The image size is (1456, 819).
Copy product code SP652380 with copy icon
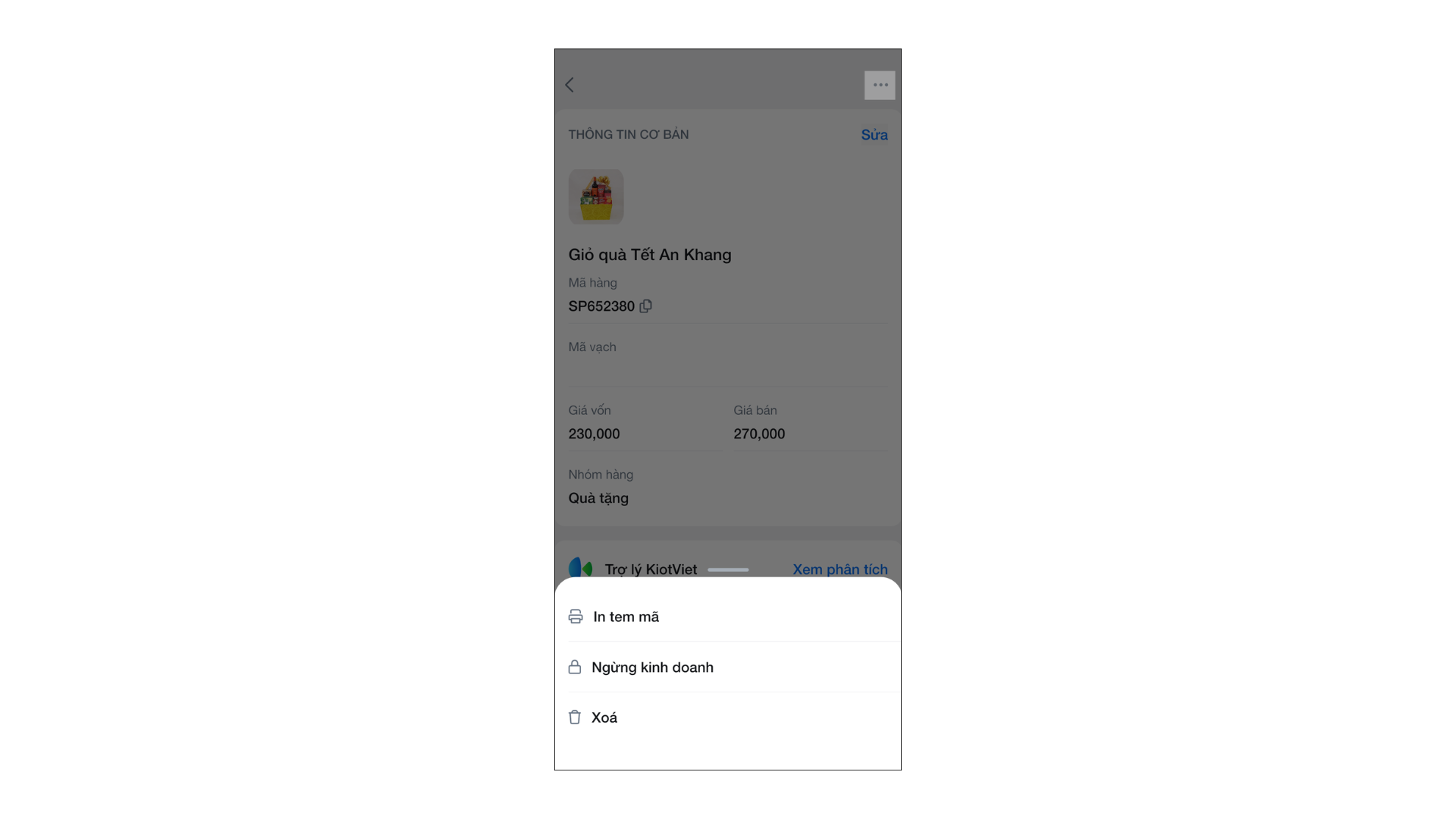point(646,306)
